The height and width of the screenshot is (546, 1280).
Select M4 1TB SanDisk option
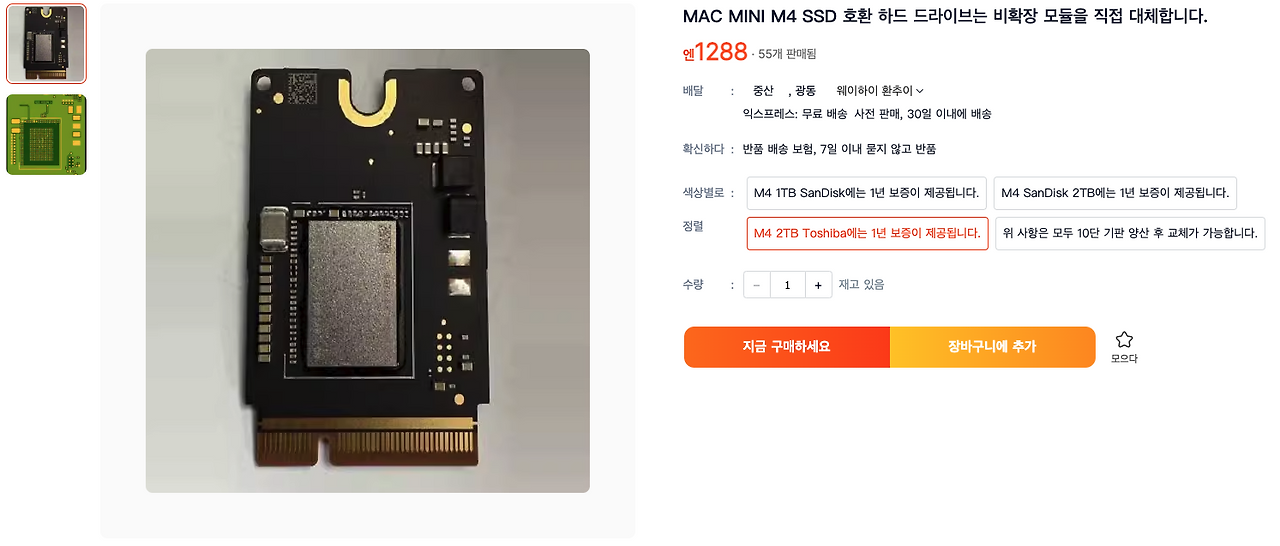pyautogui.click(x=867, y=193)
